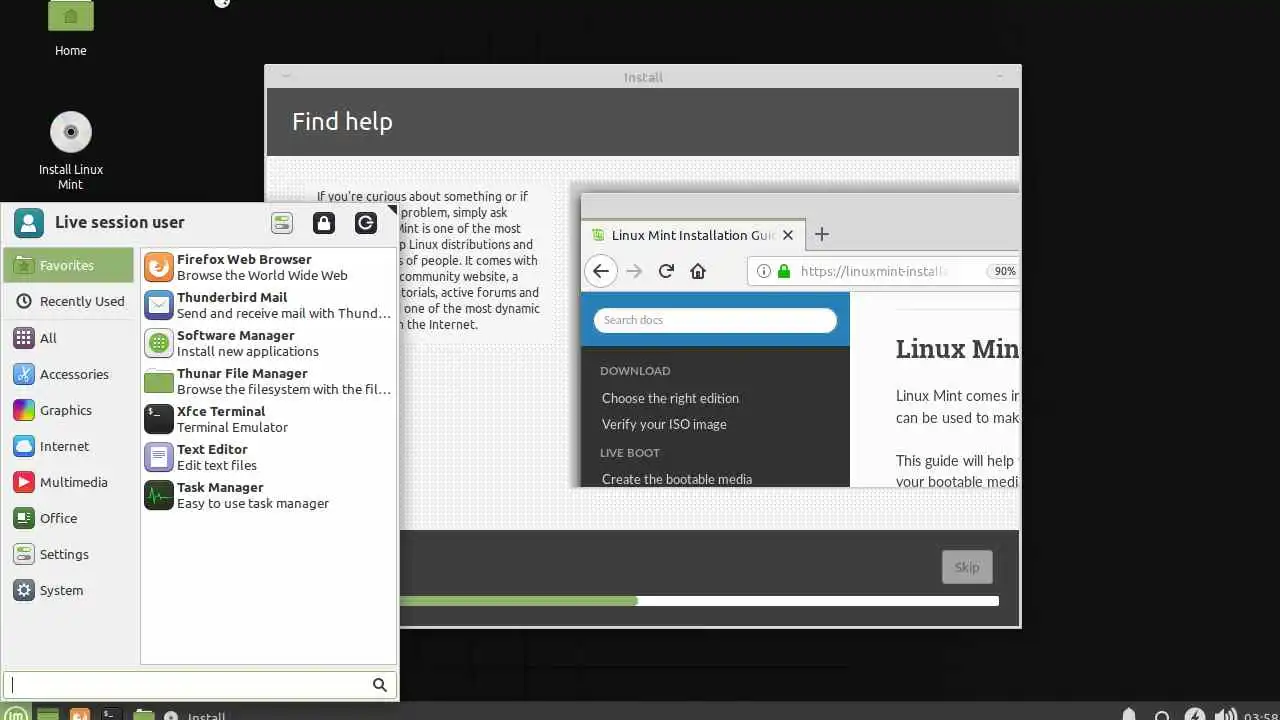Click the terminal launcher on the panel

[x=112, y=714]
